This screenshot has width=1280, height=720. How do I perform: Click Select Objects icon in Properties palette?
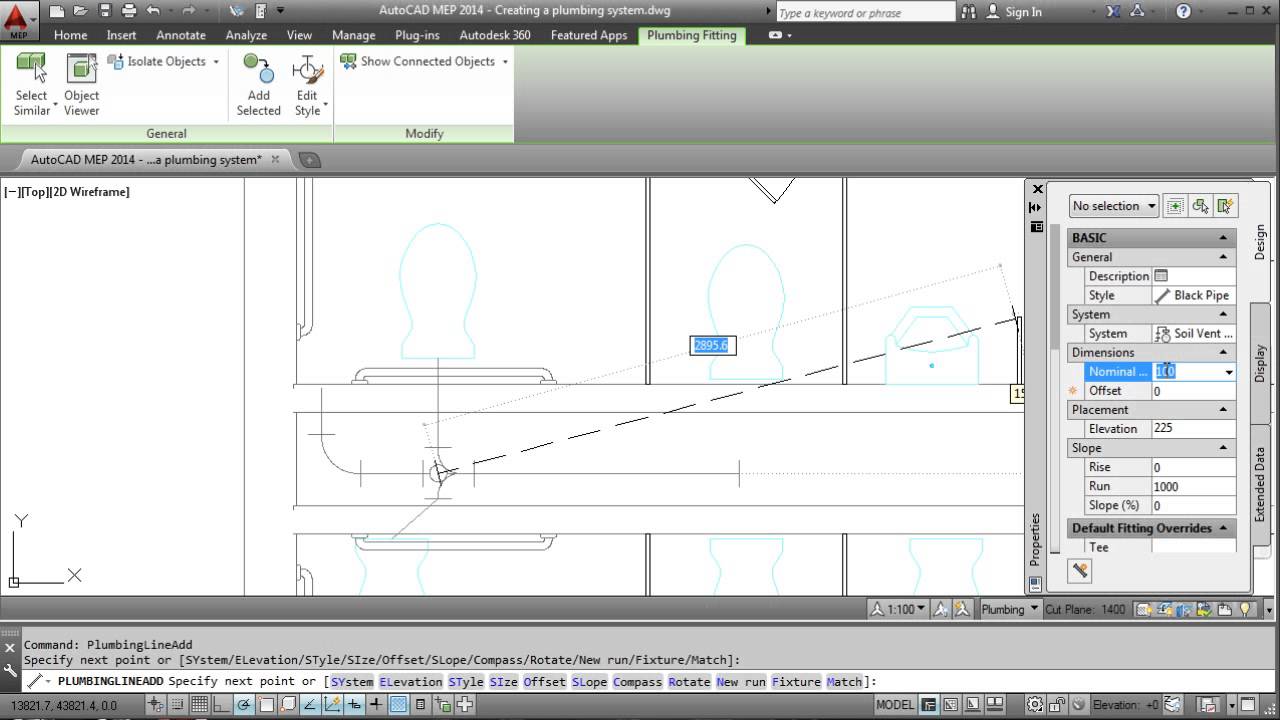1201,206
